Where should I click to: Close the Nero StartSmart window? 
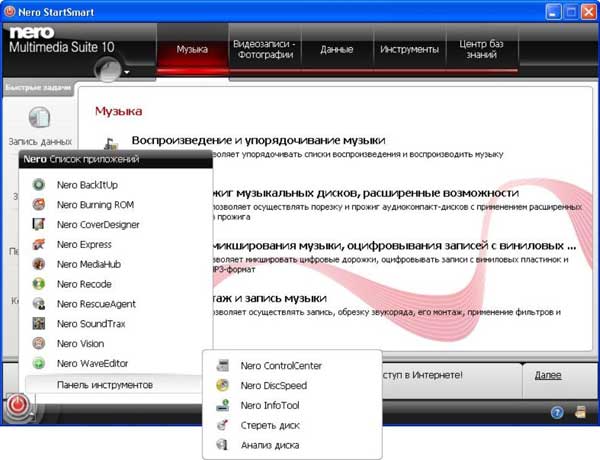tap(589, 12)
